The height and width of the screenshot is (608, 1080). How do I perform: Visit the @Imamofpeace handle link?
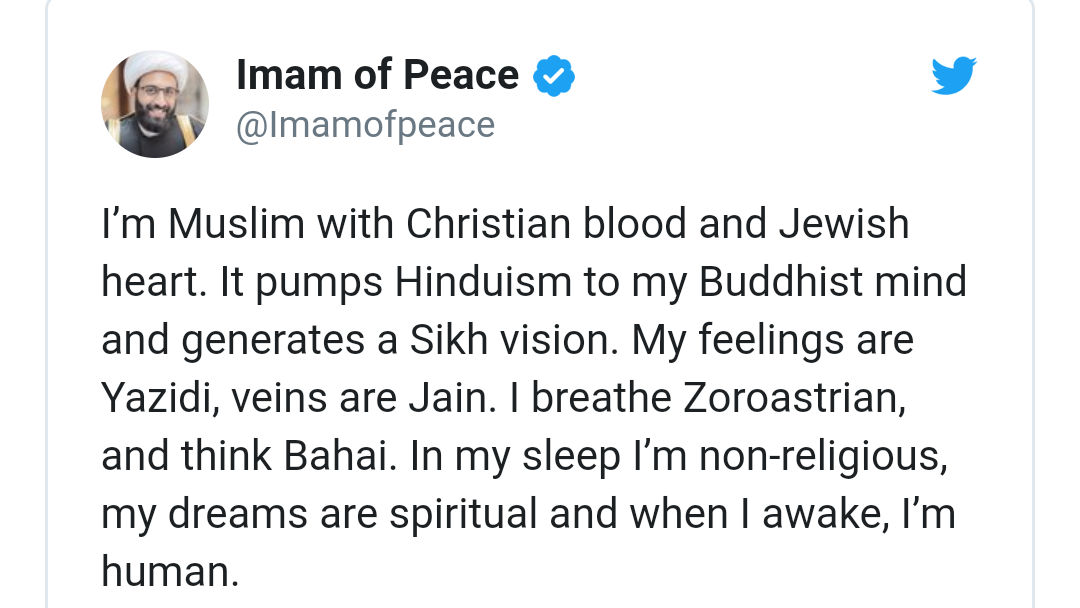click(x=365, y=125)
